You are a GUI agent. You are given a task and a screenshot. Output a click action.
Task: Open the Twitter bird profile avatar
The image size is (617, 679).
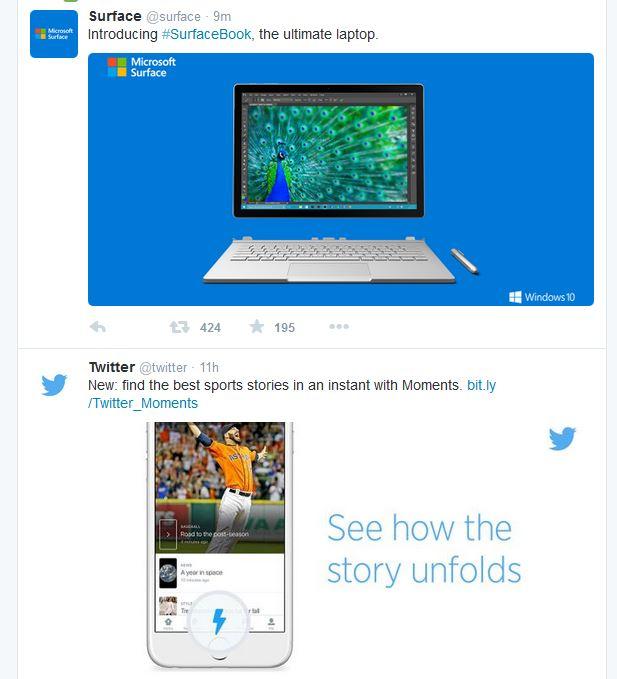point(54,384)
